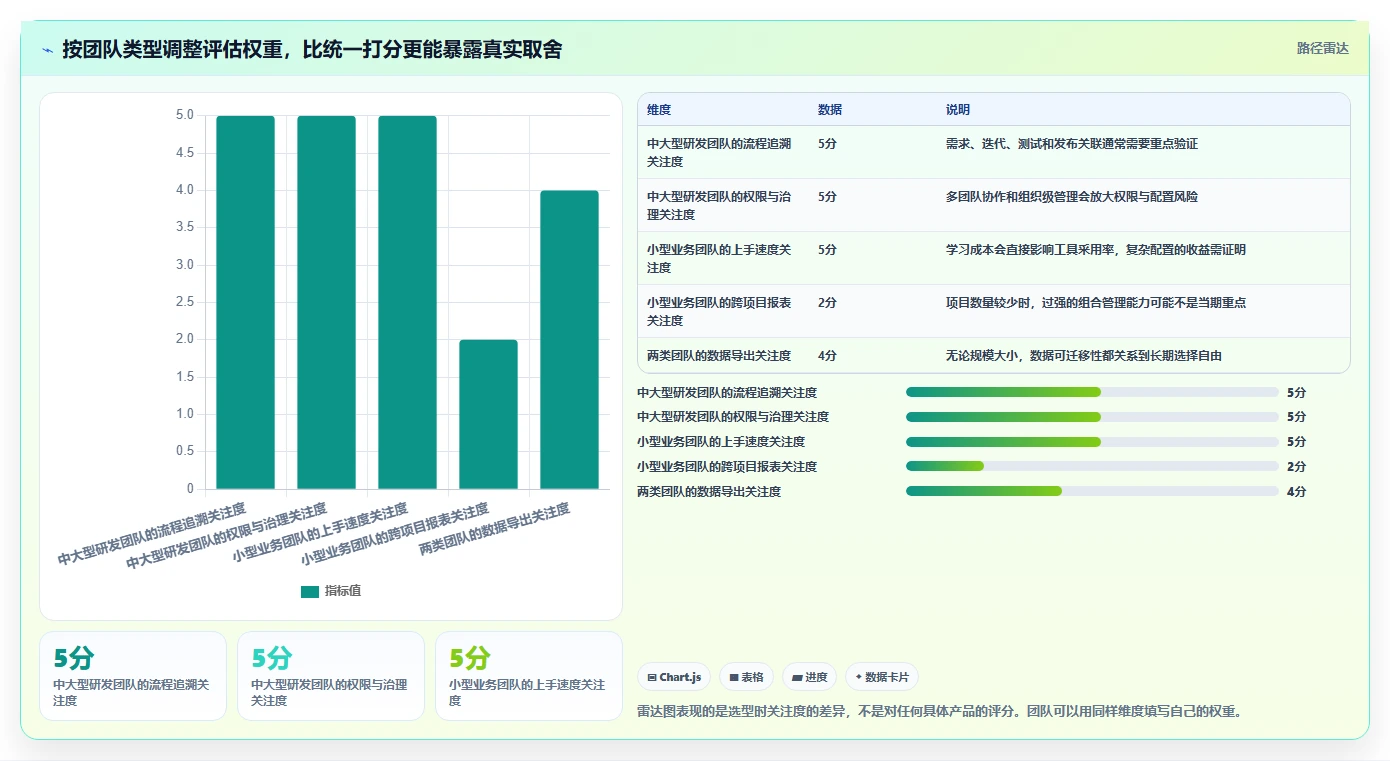Viewport: 1390px width, 761px height.
Task: Click the bar for 小型业务团队的上手速度关注度
Action: (407, 302)
